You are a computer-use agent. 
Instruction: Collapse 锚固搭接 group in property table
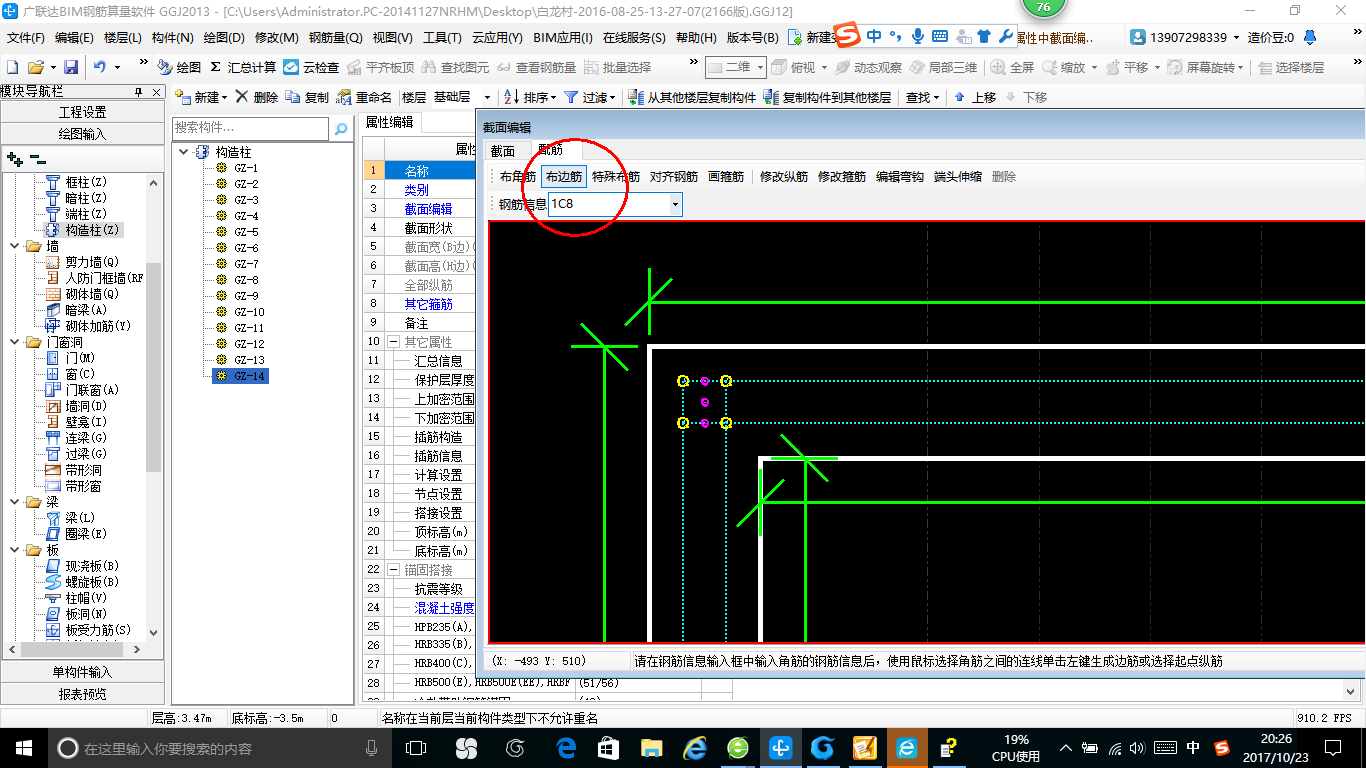[393, 569]
